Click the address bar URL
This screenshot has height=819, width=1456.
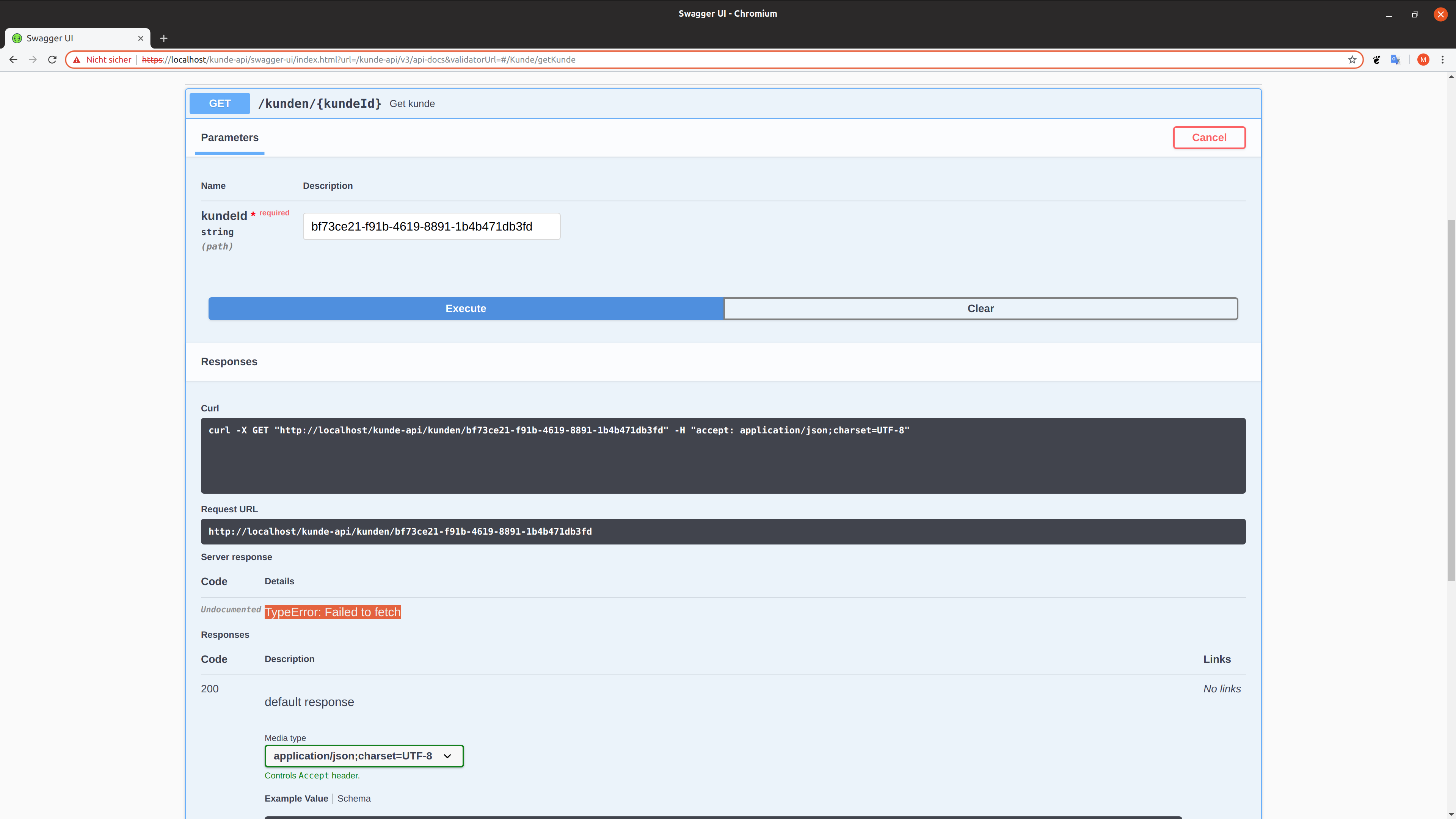point(358,60)
